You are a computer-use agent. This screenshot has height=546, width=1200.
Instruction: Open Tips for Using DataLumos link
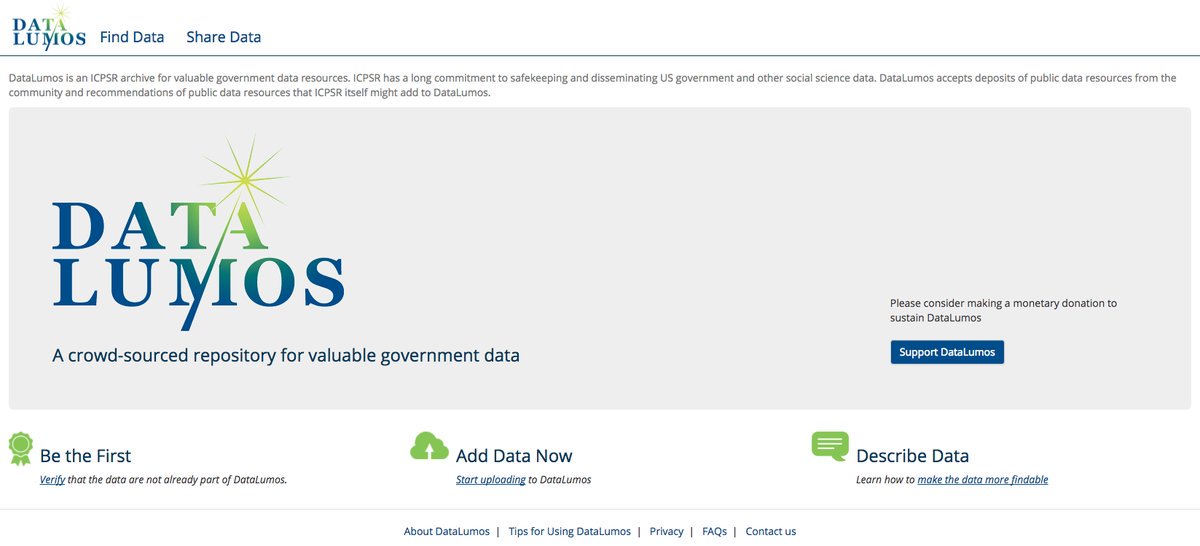[570, 532]
